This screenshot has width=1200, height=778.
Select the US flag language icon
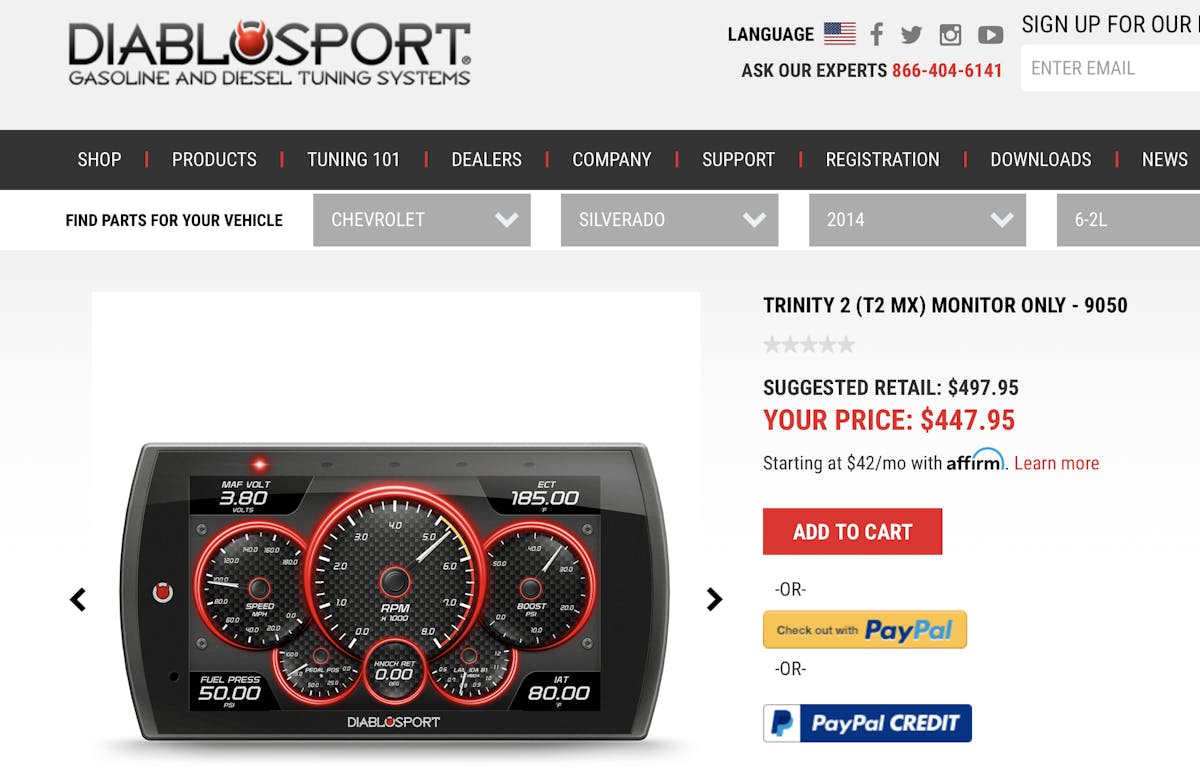[x=840, y=34]
